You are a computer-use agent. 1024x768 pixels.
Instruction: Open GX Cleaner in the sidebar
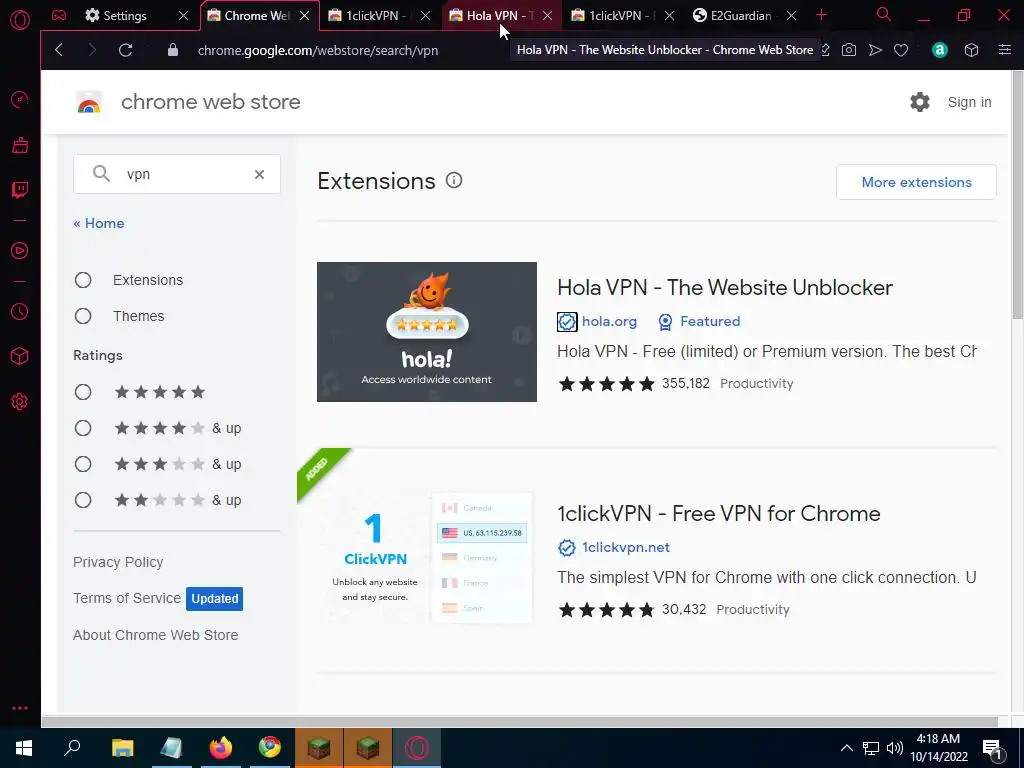coord(20,145)
